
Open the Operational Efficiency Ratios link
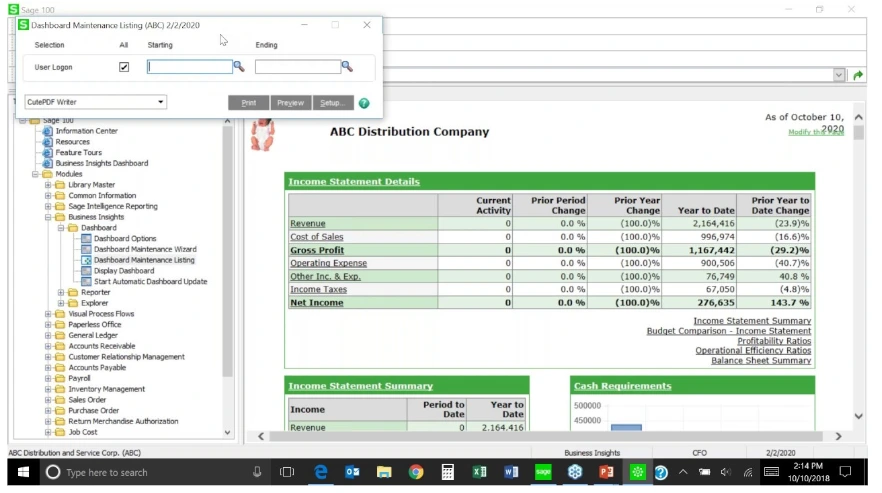pos(753,350)
